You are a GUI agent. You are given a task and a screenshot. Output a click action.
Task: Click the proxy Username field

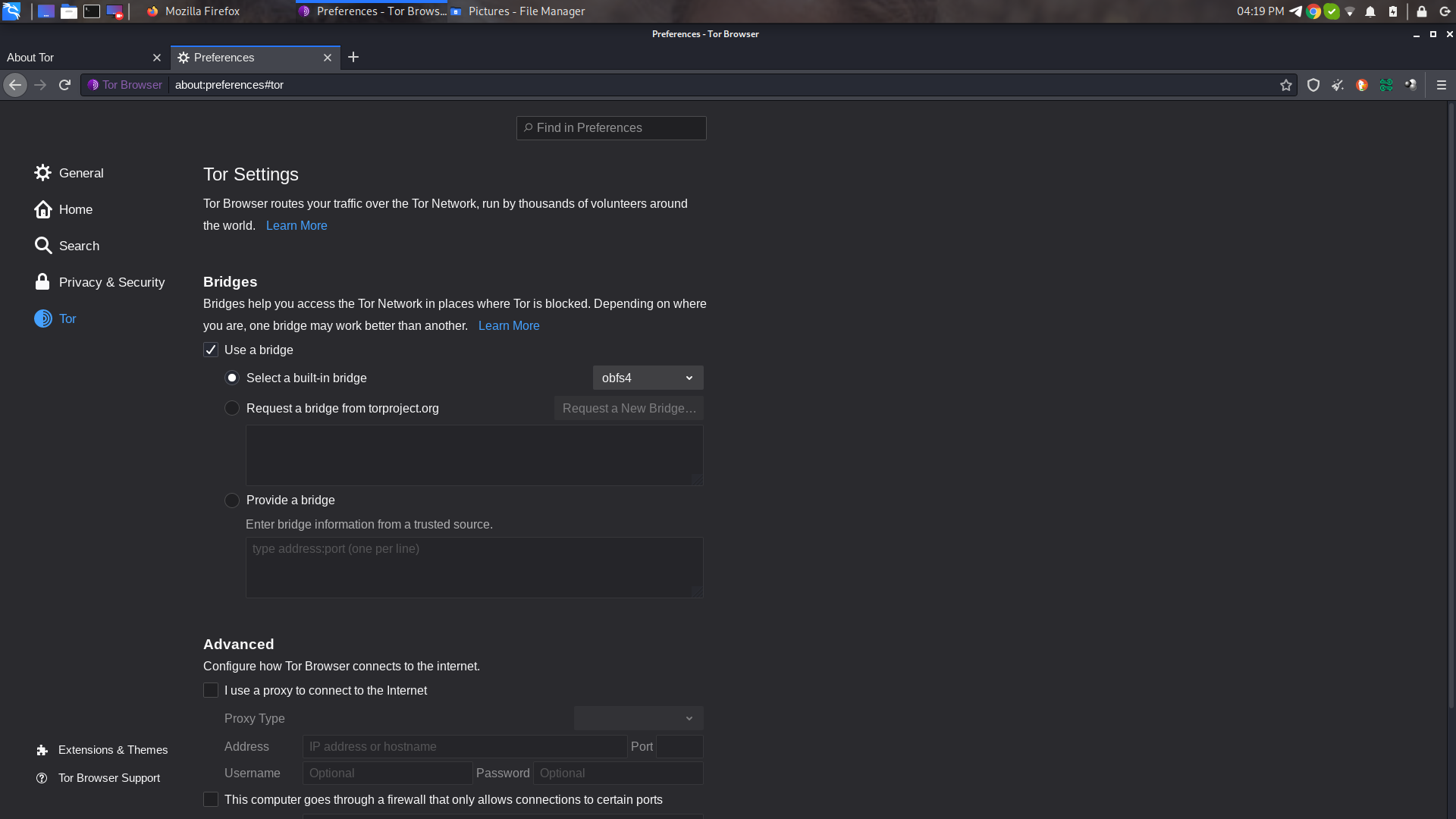click(x=388, y=773)
